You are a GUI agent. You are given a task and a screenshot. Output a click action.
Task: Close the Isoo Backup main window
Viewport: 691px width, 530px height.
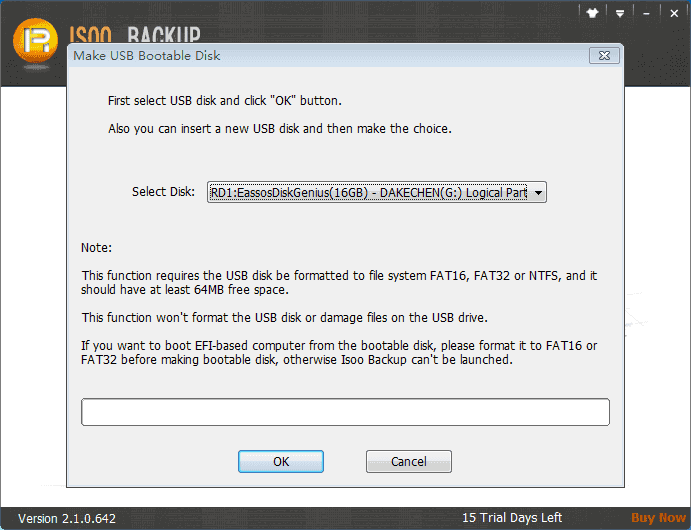click(x=674, y=14)
